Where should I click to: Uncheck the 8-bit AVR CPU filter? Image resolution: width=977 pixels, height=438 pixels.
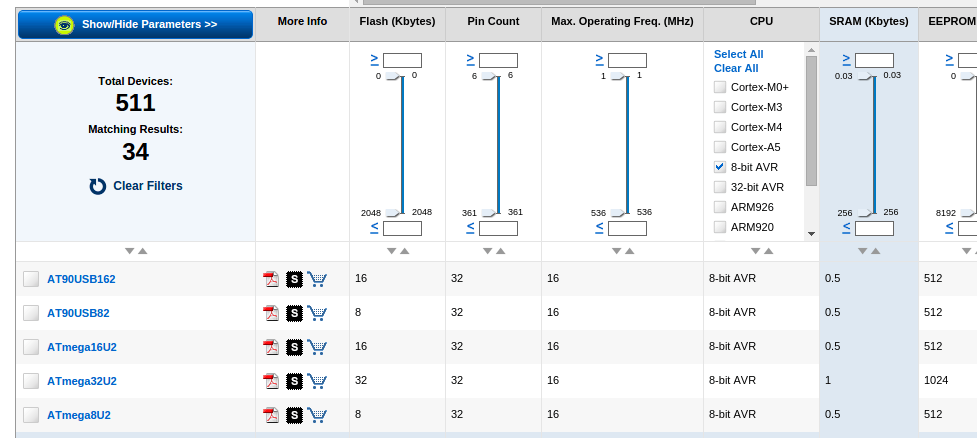(x=720, y=167)
